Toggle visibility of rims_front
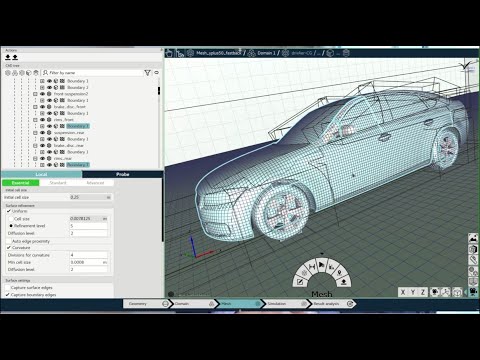480x360 pixels. pos(42,120)
